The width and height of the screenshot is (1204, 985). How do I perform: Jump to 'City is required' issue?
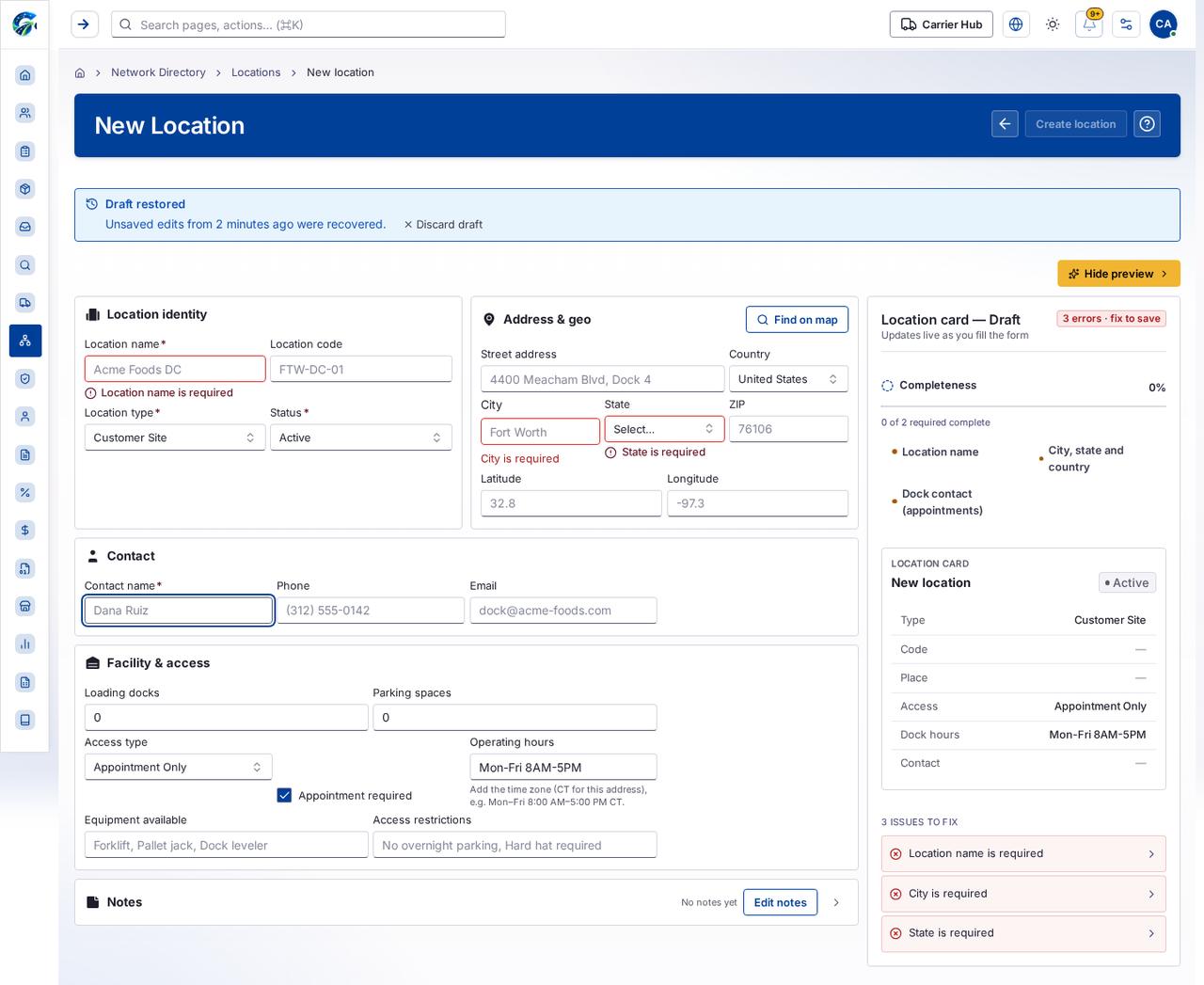(1023, 894)
